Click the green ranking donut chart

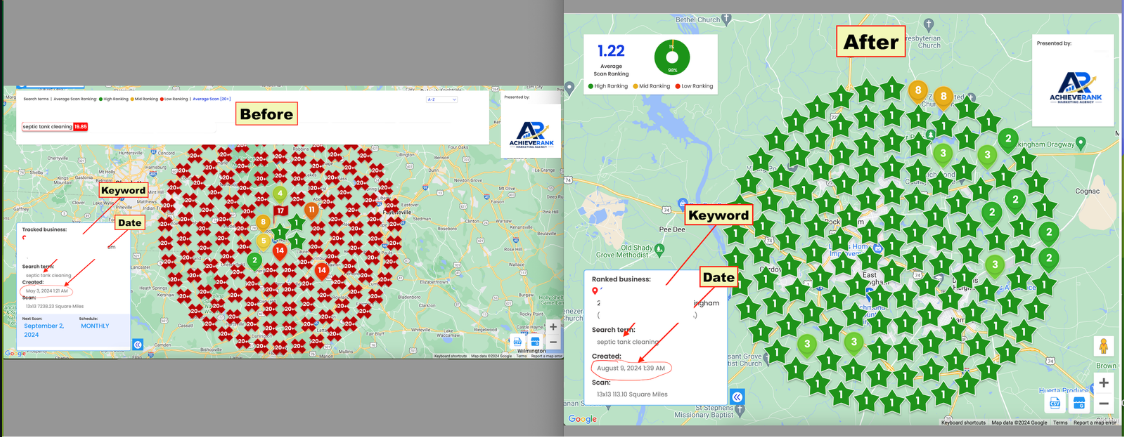(672, 57)
